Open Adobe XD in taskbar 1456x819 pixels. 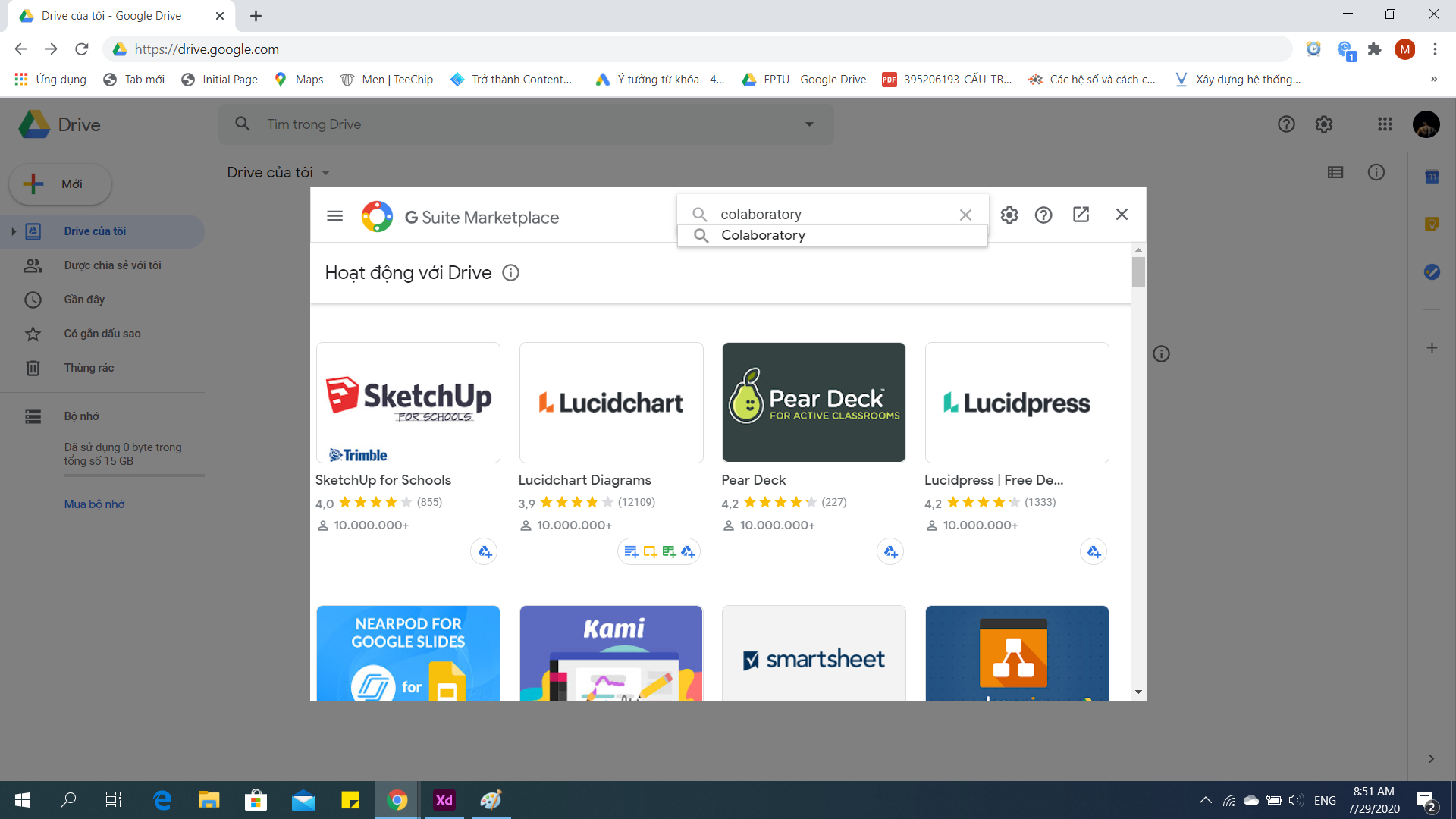(x=444, y=800)
